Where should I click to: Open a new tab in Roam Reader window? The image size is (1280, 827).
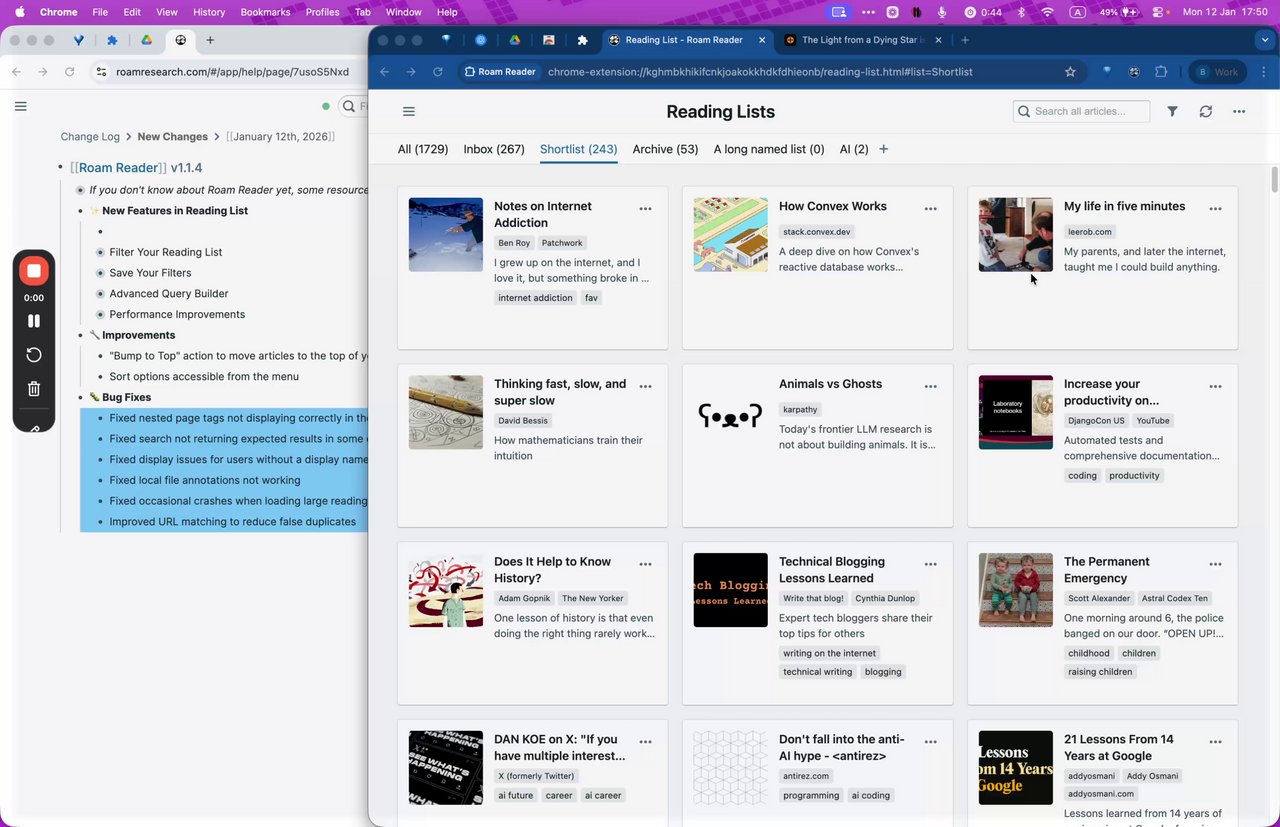coord(964,40)
